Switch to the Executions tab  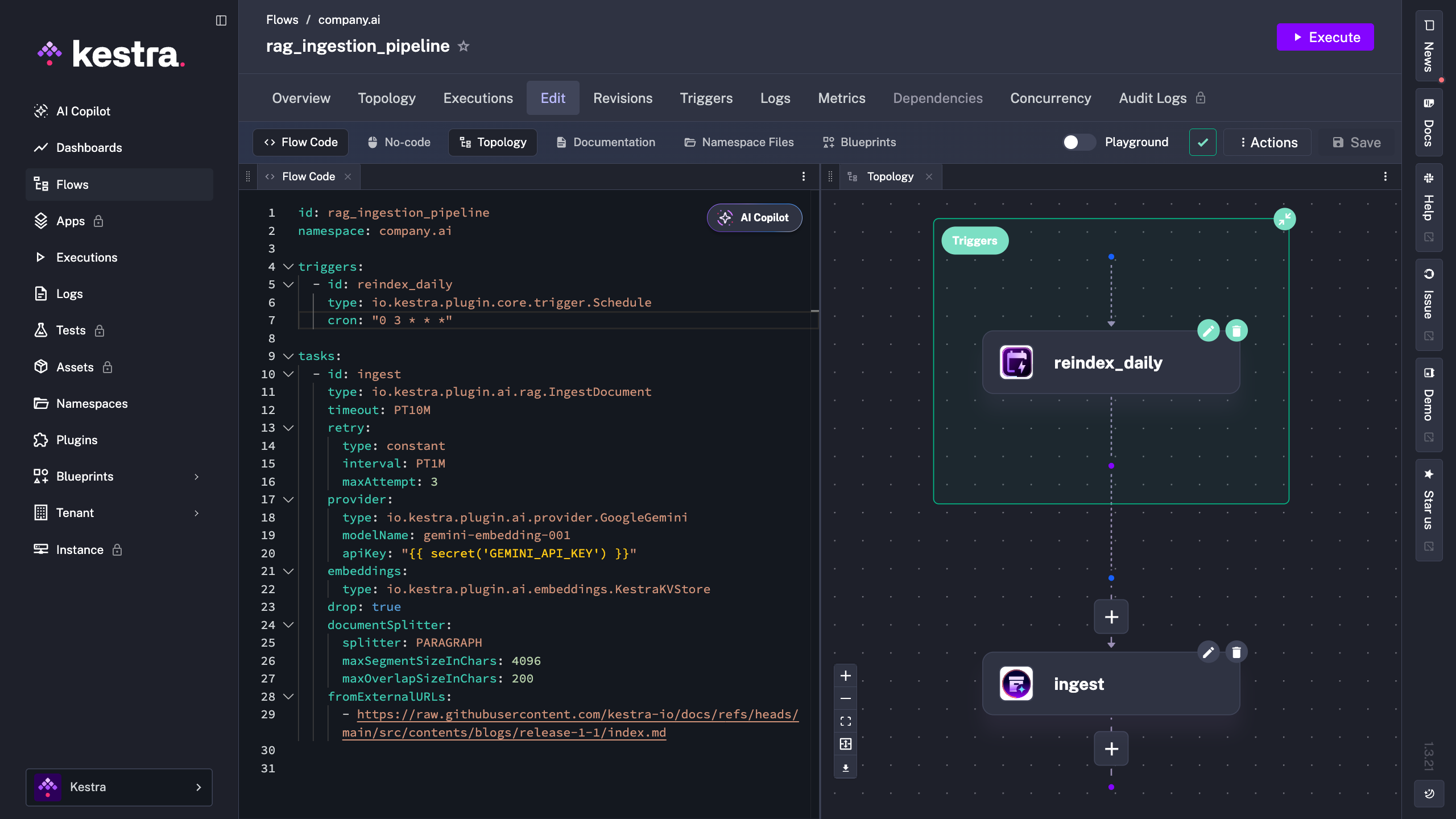click(478, 98)
